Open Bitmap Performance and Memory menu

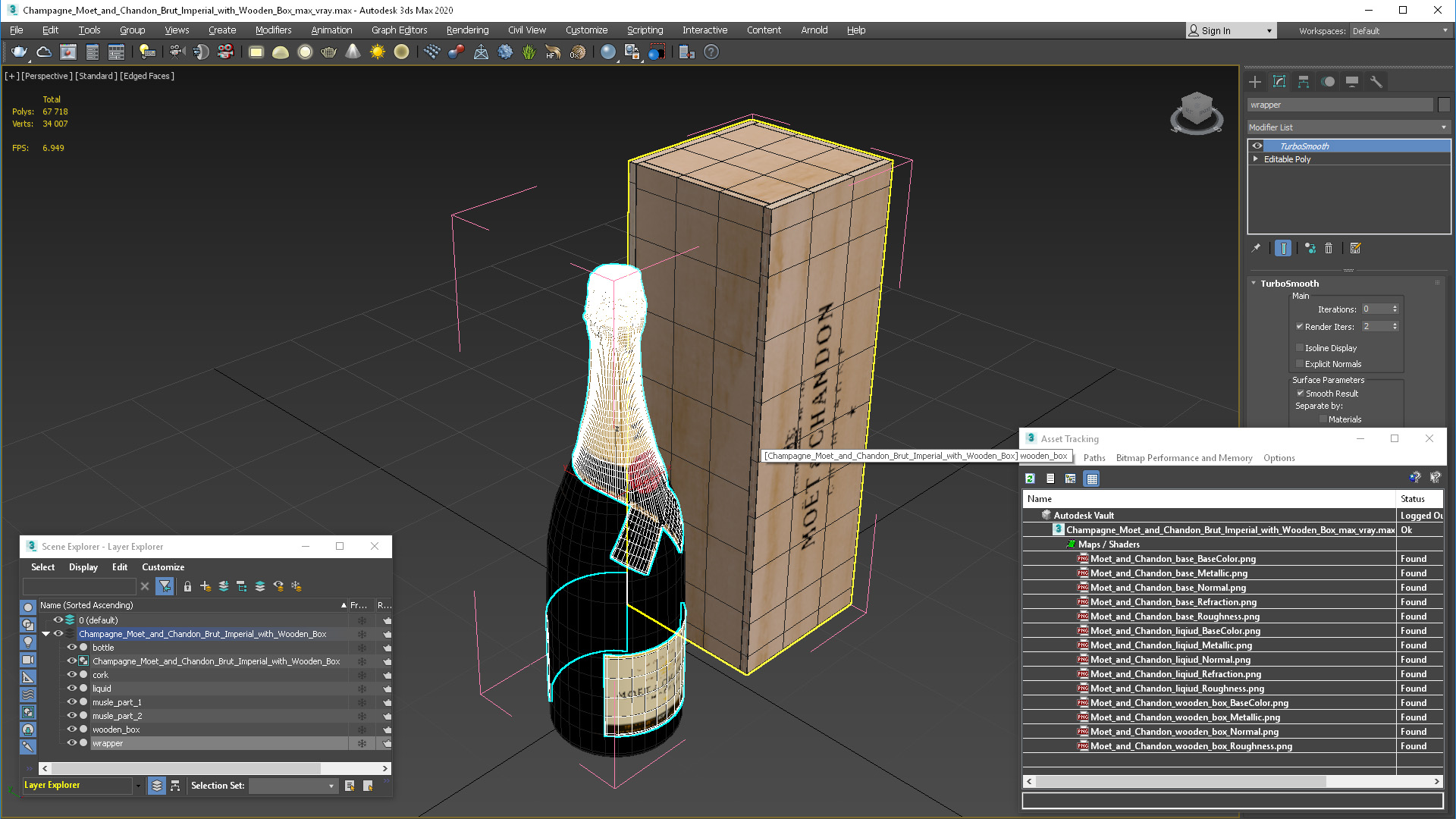click(x=1184, y=458)
